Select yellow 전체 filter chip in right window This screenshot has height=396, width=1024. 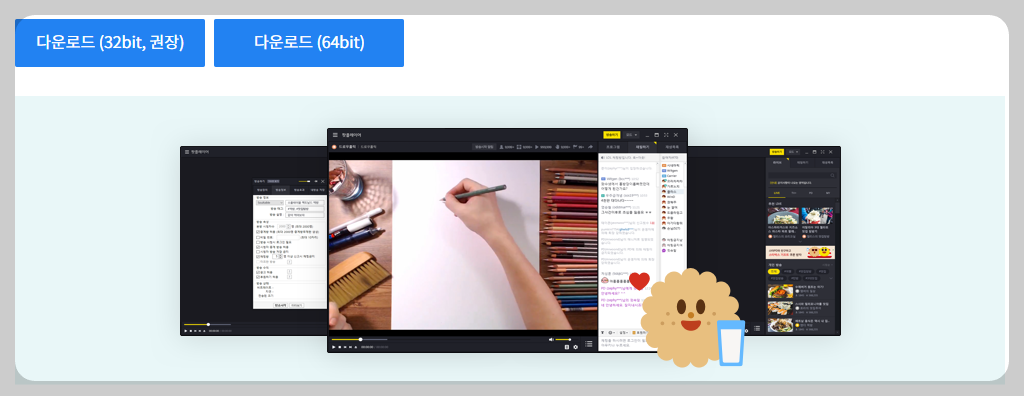[x=774, y=271]
